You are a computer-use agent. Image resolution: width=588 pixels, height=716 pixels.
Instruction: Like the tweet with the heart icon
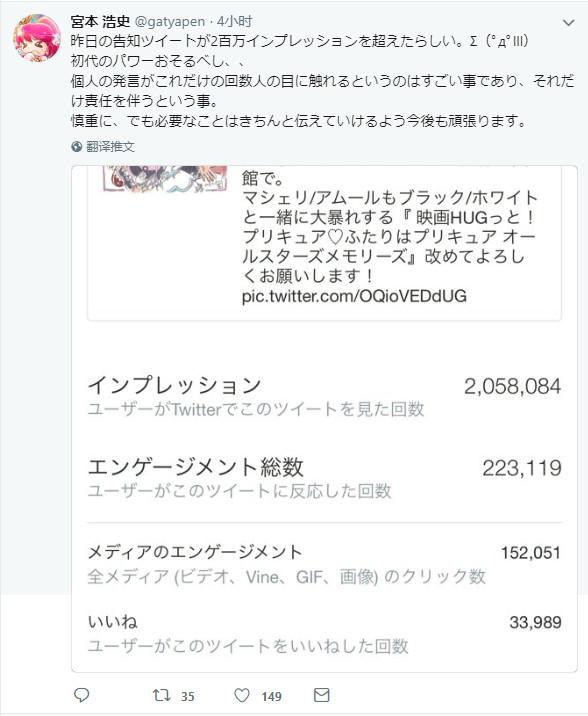pos(242,695)
